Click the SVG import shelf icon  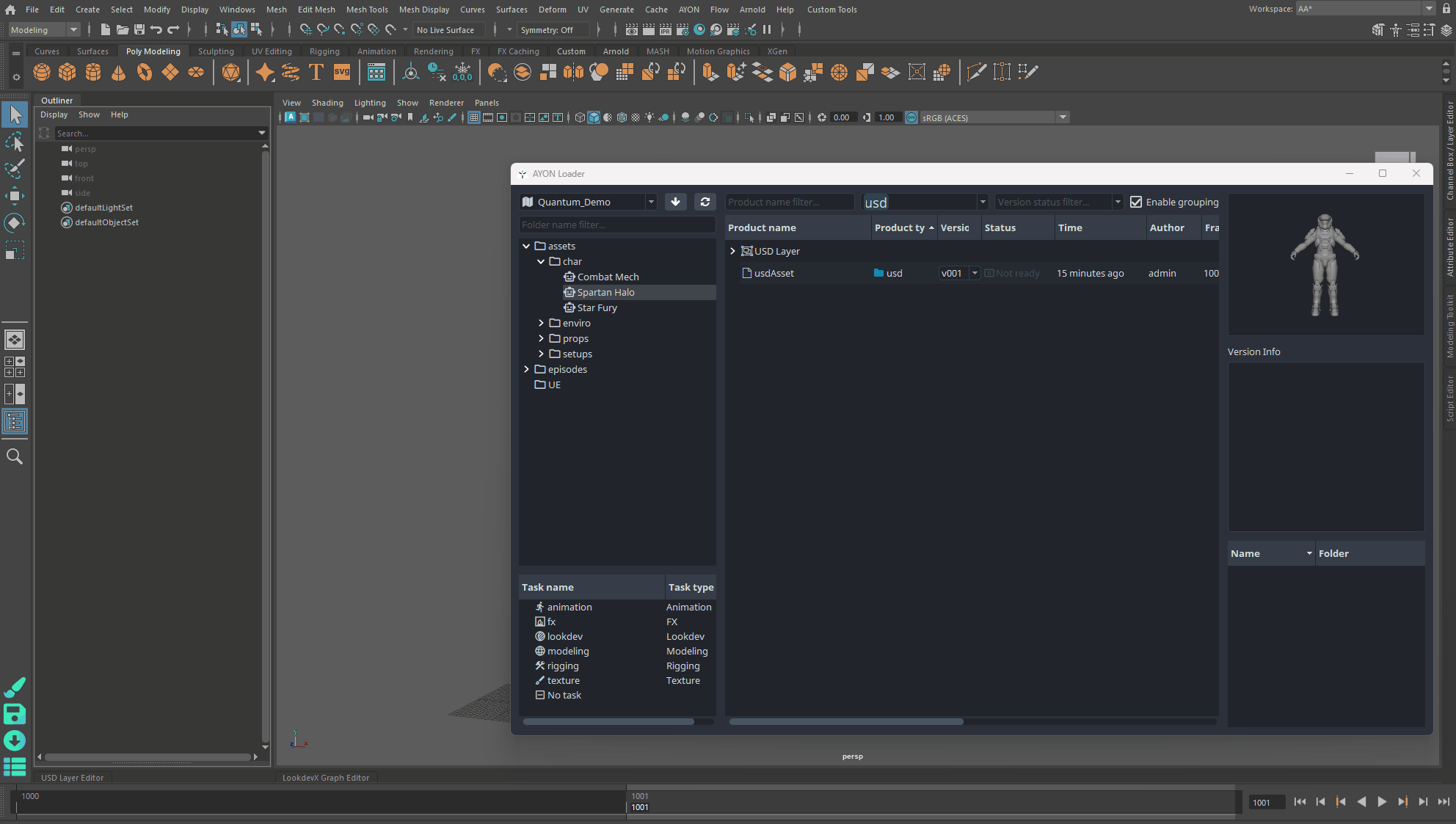342,72
